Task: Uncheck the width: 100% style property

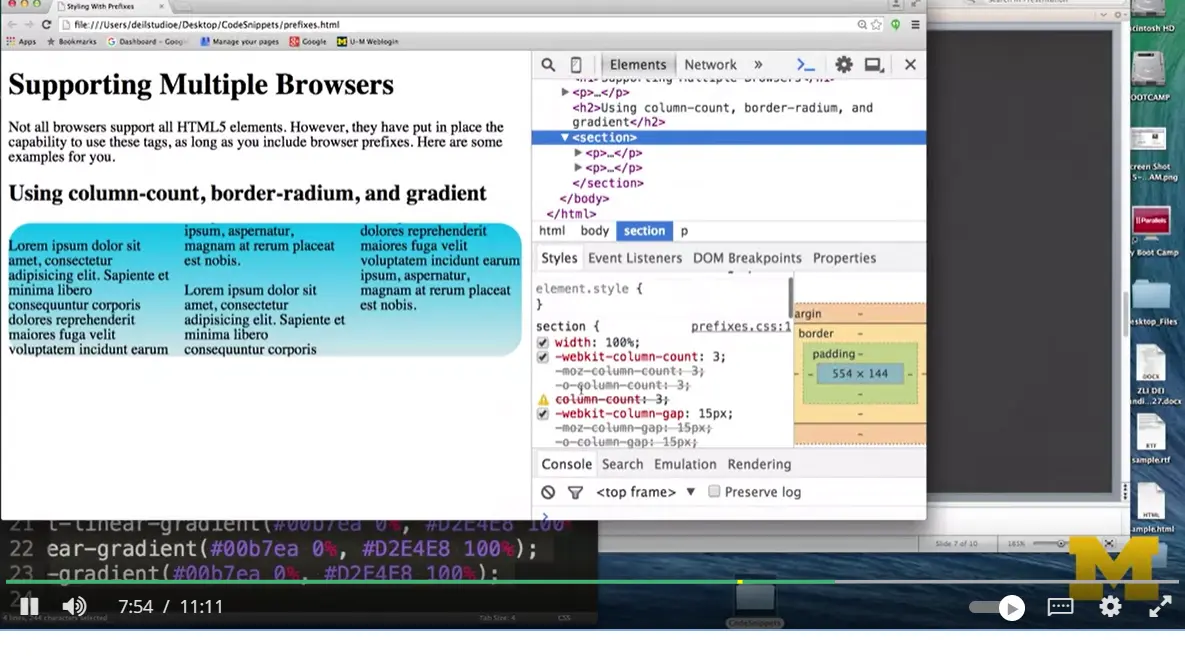Action: (541, 341)
